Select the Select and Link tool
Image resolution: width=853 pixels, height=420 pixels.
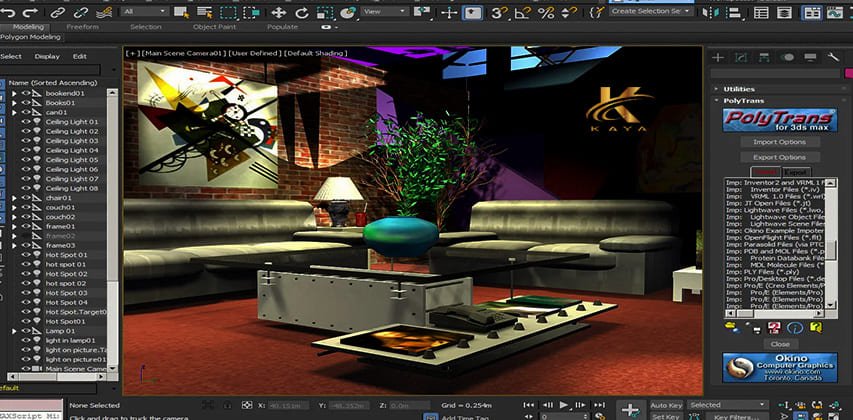(58, 12)
